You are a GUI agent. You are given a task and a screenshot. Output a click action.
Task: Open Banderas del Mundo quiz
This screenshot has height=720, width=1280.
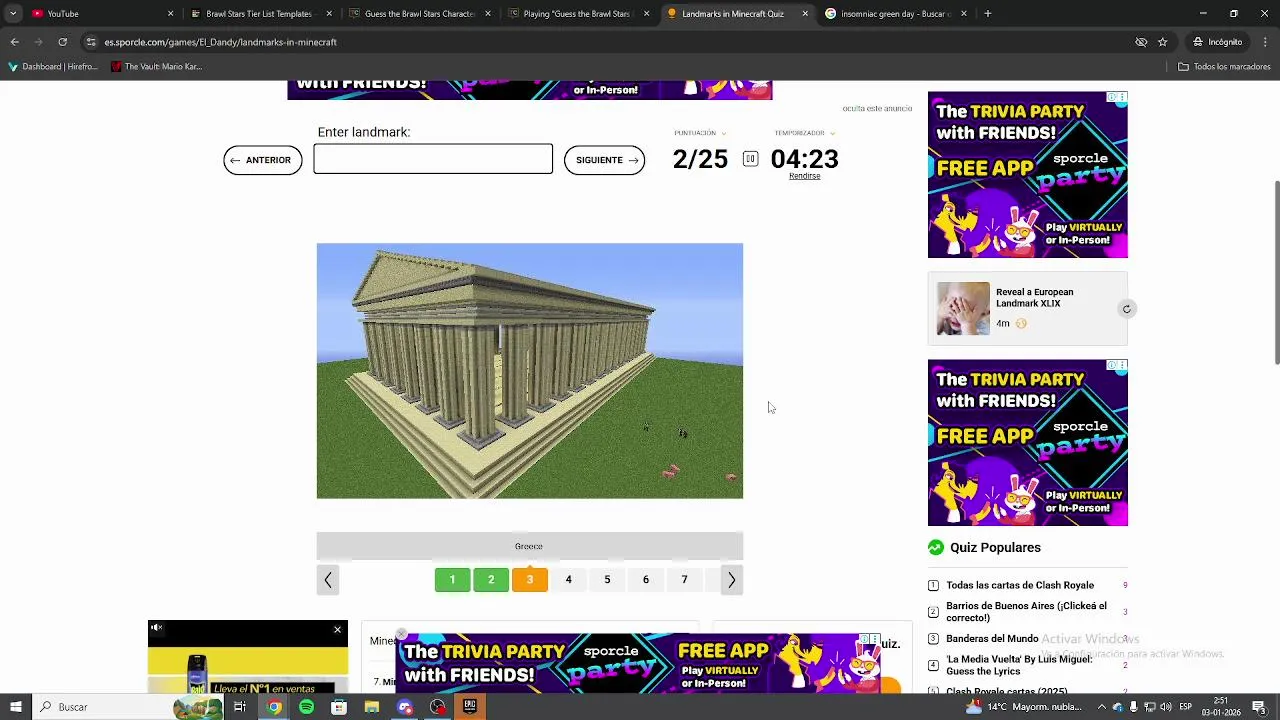click(x=992, y=639)
